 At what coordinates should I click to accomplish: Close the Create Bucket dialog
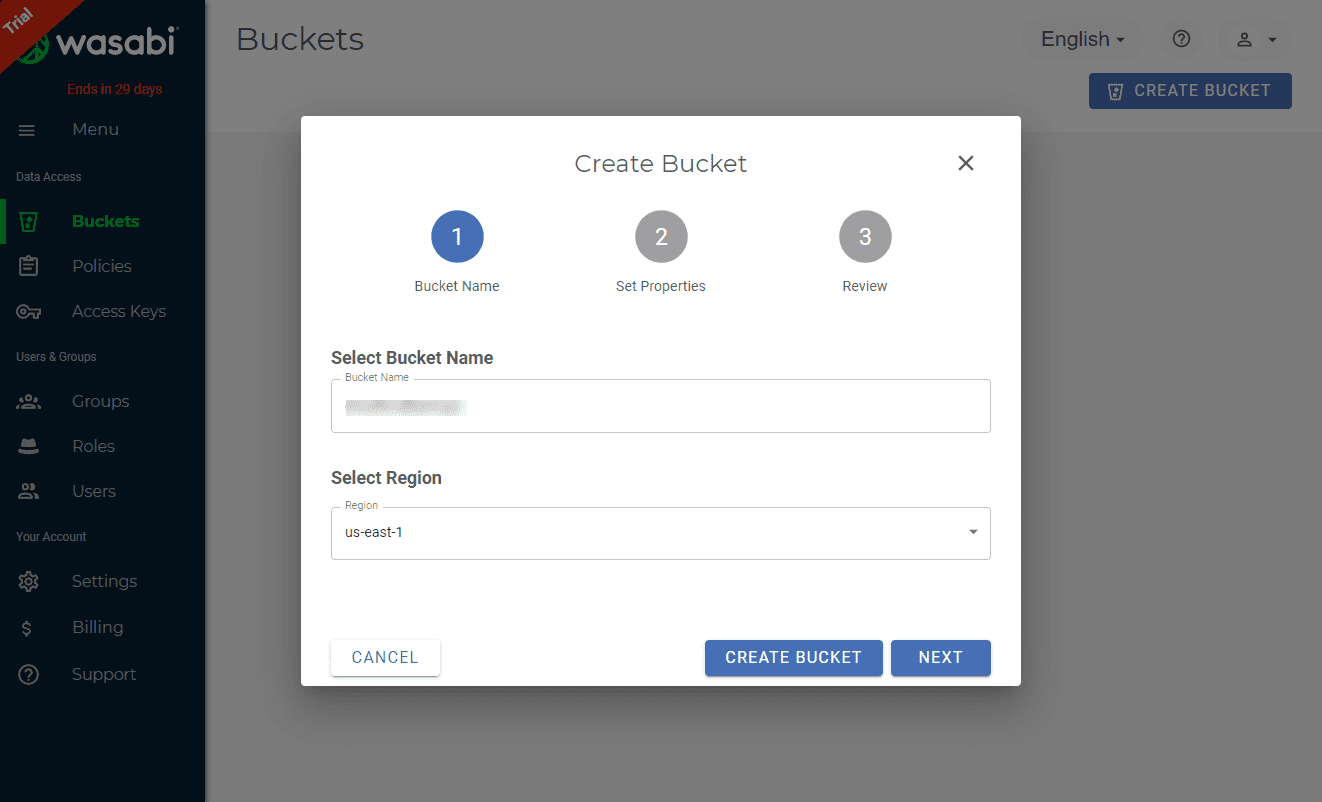point(965,163)
